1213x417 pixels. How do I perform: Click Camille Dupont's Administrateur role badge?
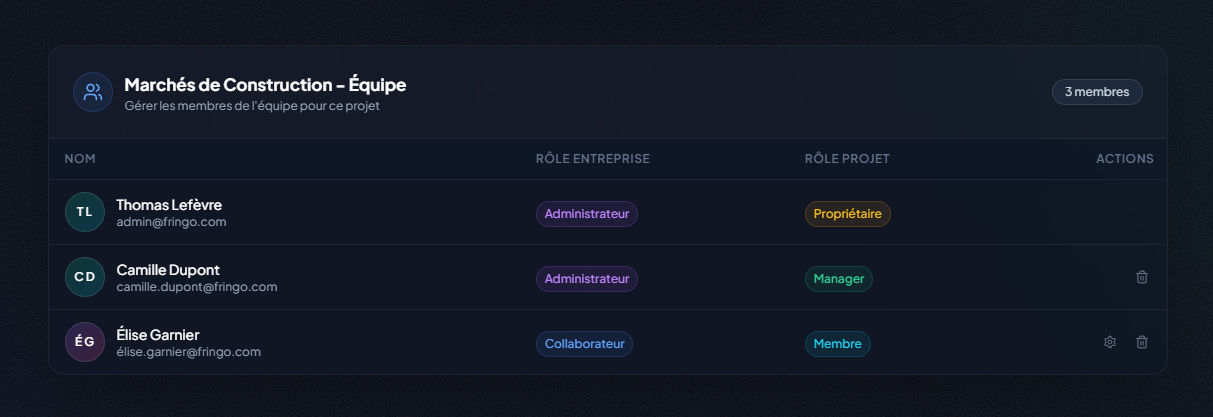point(586,279)
